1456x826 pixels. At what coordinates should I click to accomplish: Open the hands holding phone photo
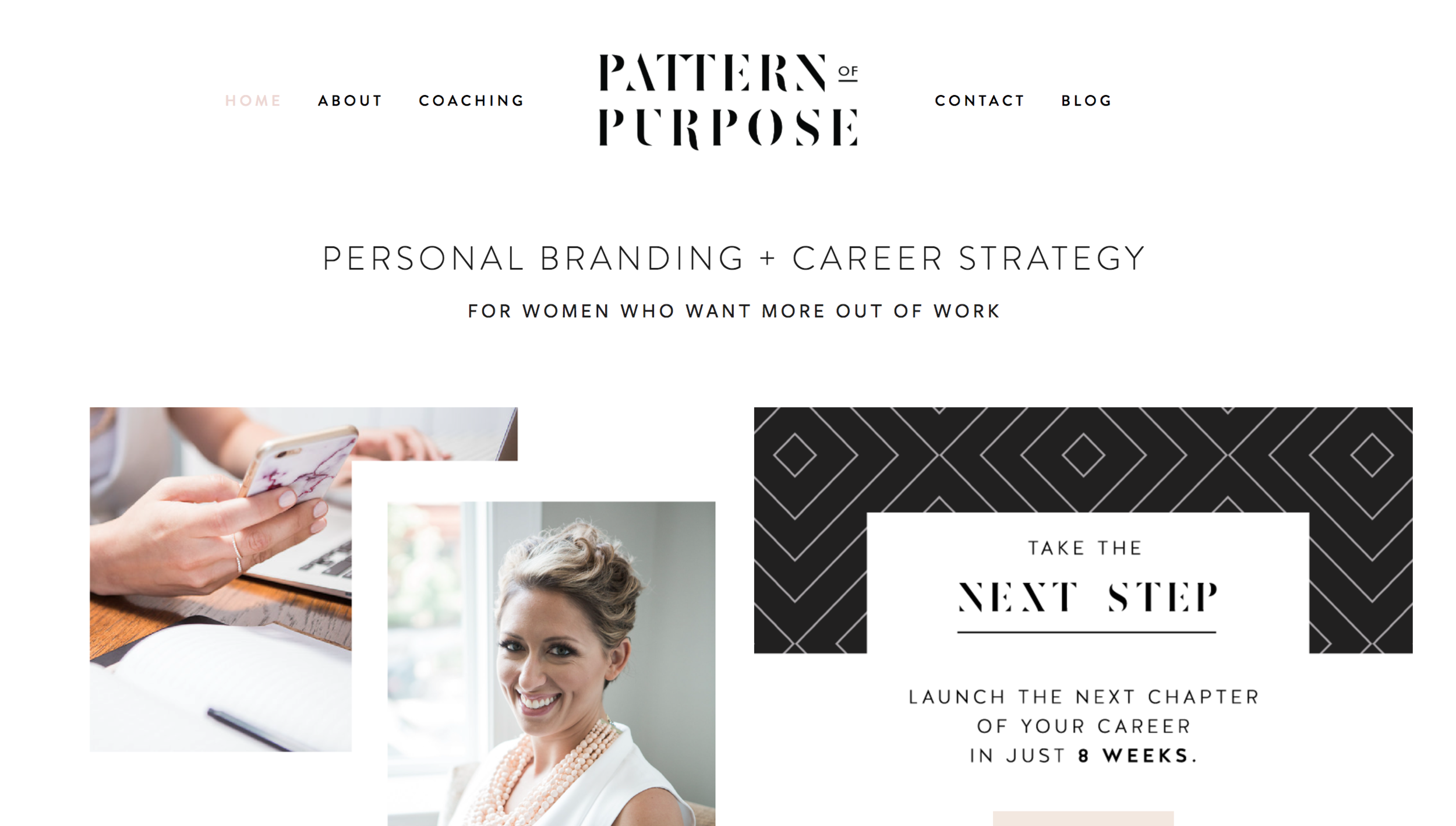tap(221, 580)
